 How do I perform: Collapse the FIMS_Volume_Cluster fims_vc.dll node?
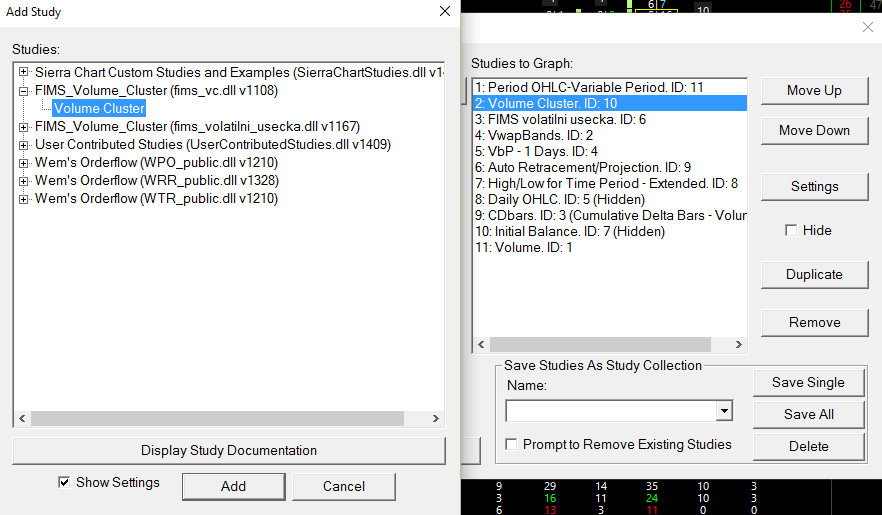[x=23, y=90]
